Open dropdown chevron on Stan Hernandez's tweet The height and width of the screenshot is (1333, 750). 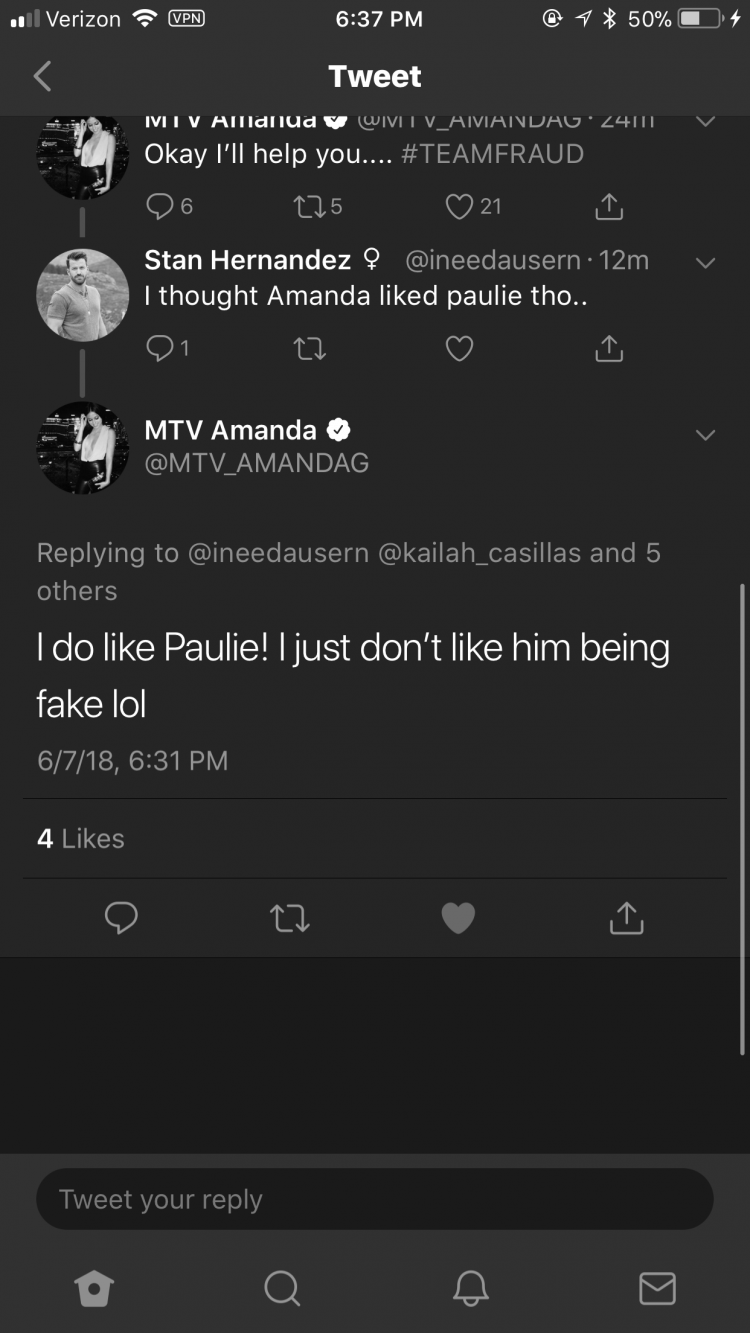coord(705,263)
